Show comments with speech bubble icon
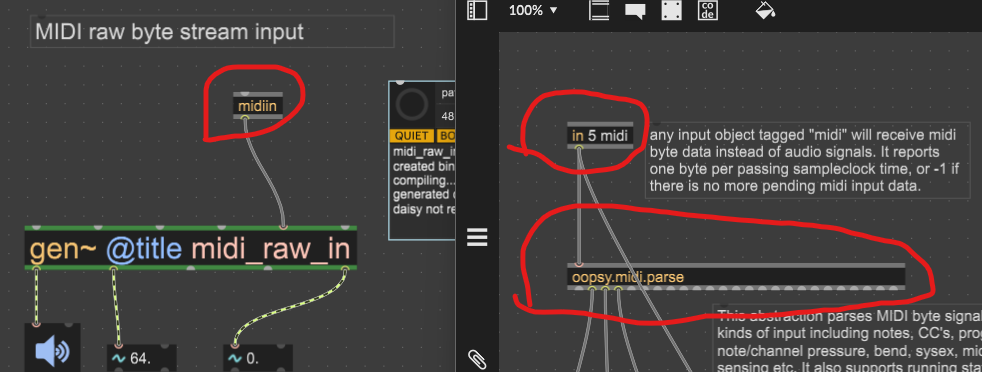 click(x=635, y=11)
